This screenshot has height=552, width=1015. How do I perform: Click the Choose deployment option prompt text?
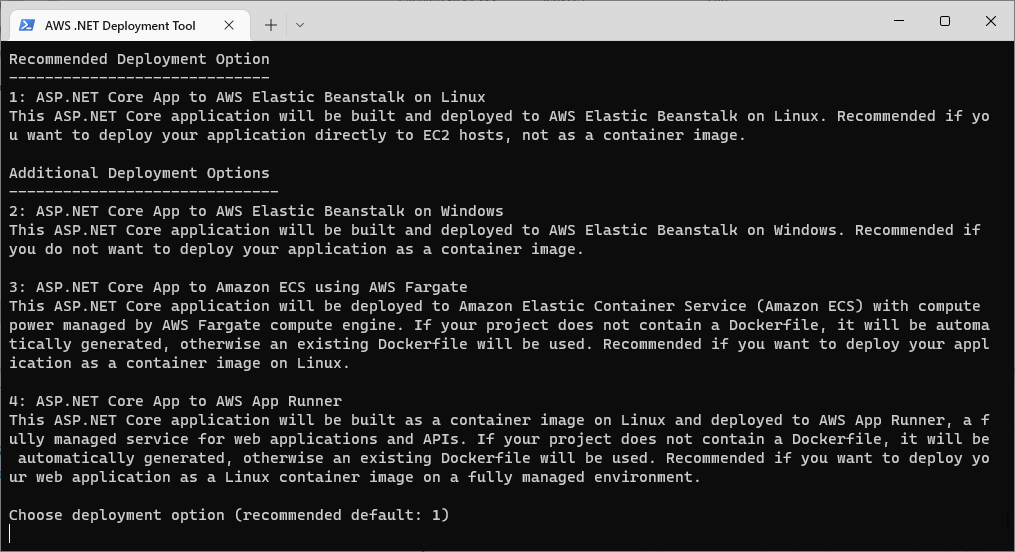pos(229,514)
